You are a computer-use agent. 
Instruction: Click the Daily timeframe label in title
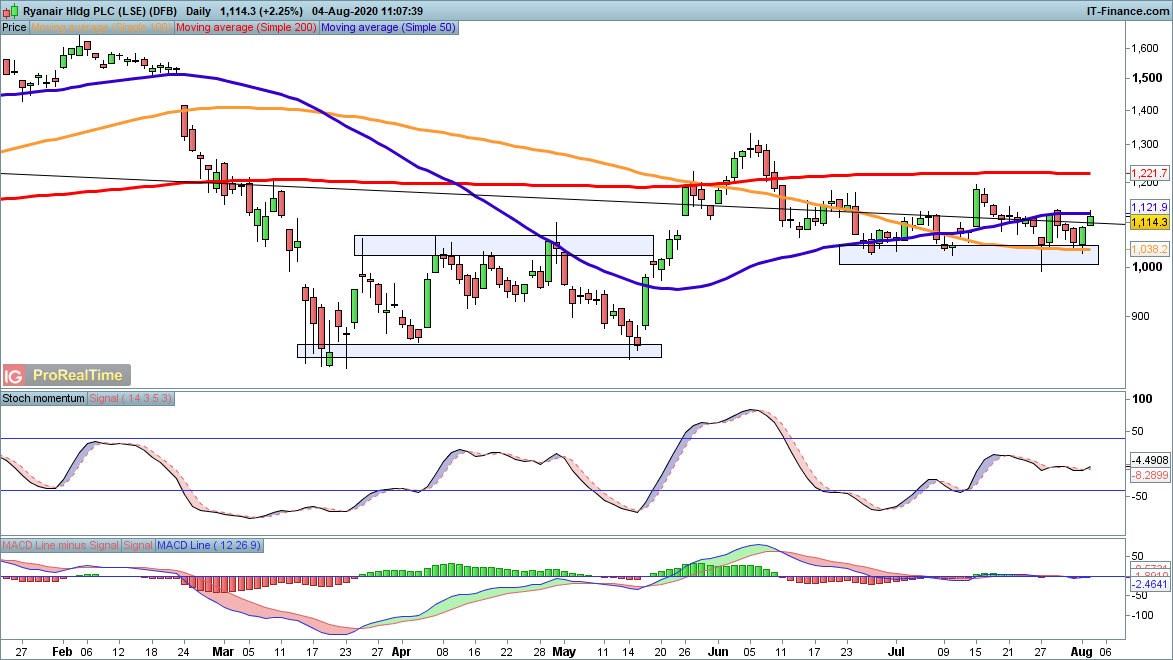198,11
